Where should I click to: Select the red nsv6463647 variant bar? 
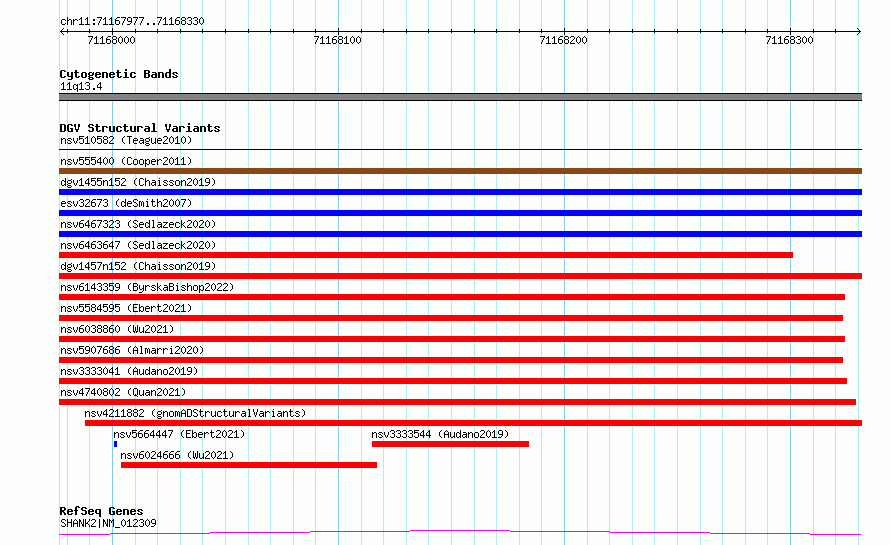tap(426, 255)
